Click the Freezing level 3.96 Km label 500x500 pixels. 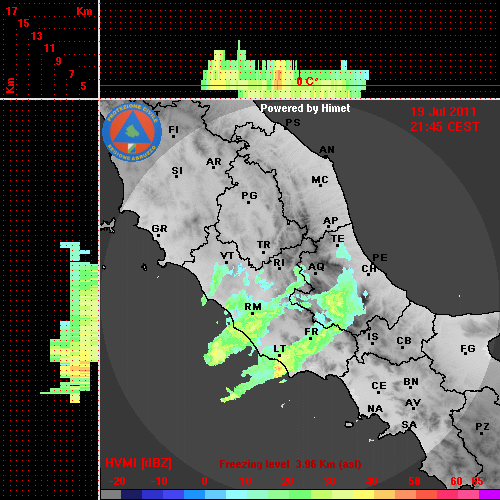290,464
